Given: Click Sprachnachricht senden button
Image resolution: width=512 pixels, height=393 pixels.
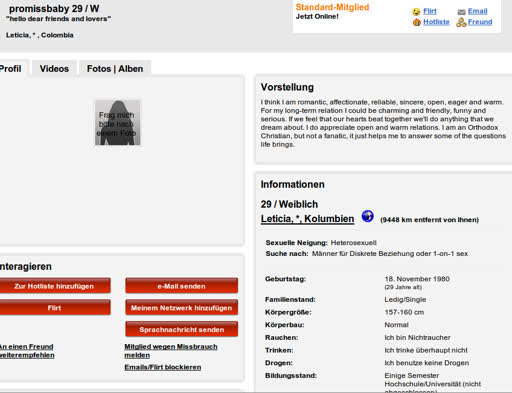Looking at the screenshot, I should coord(182,329).
